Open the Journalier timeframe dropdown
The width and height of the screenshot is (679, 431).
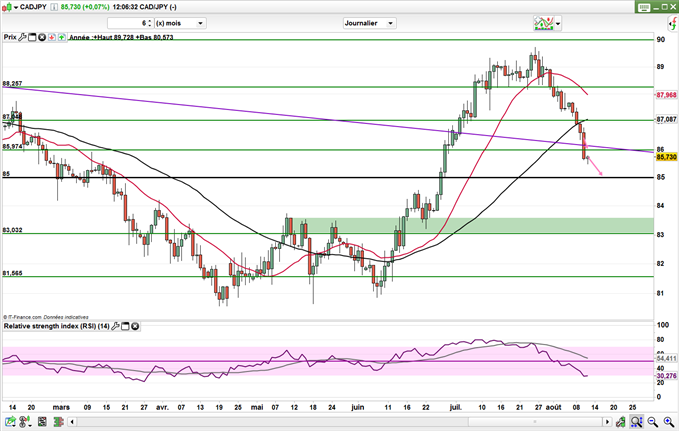369,23
